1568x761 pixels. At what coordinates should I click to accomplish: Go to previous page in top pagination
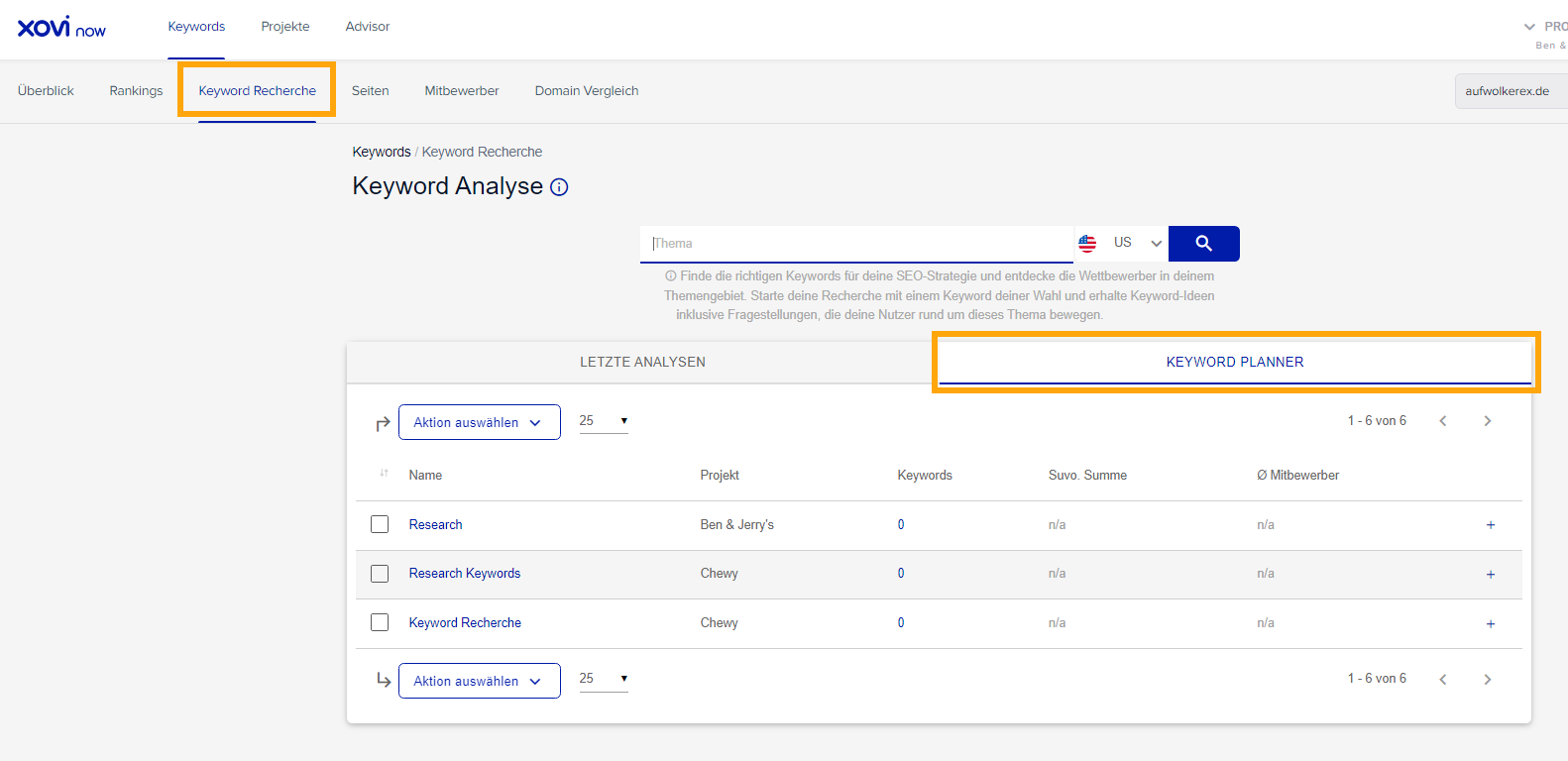pos(1443,421)
